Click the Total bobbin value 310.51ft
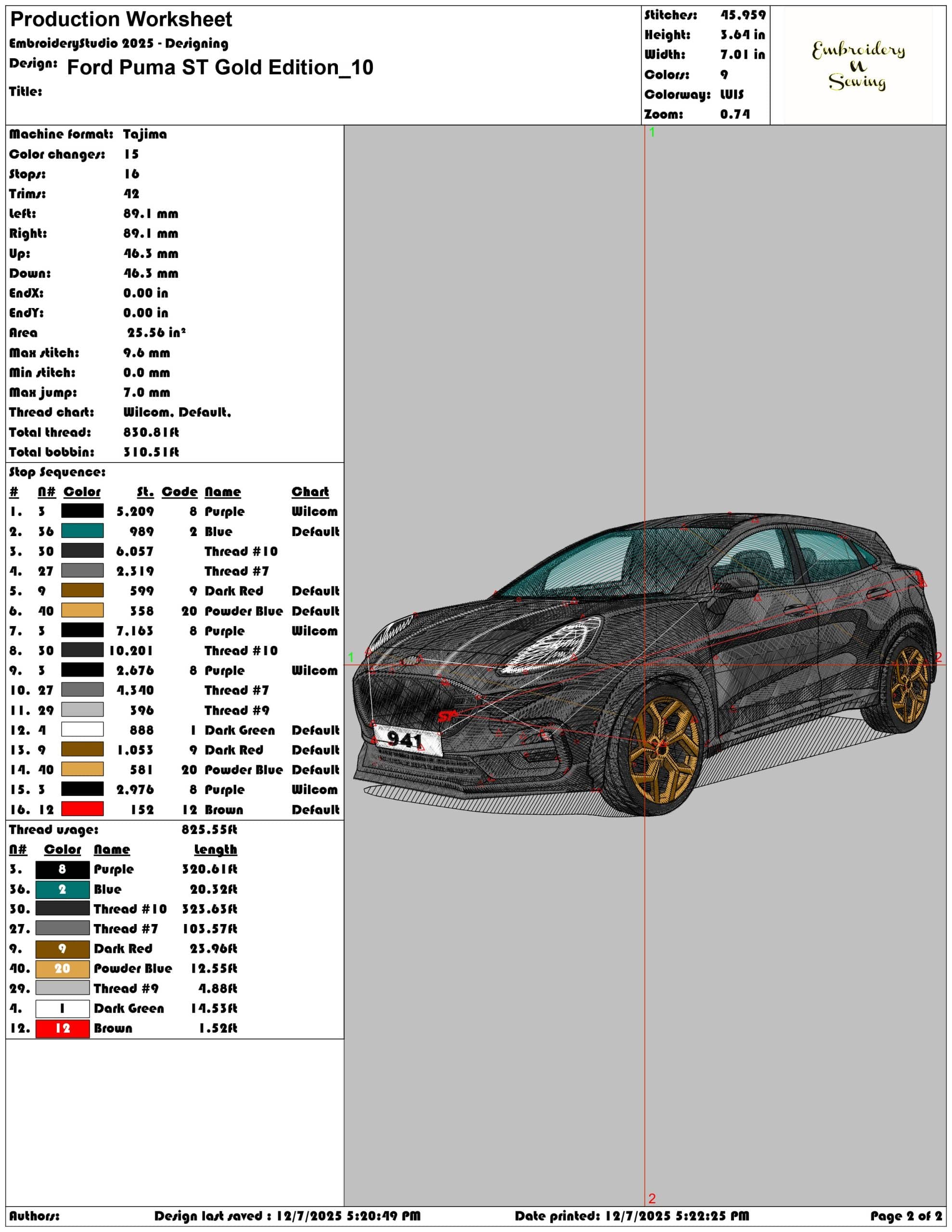 (151, 452)
